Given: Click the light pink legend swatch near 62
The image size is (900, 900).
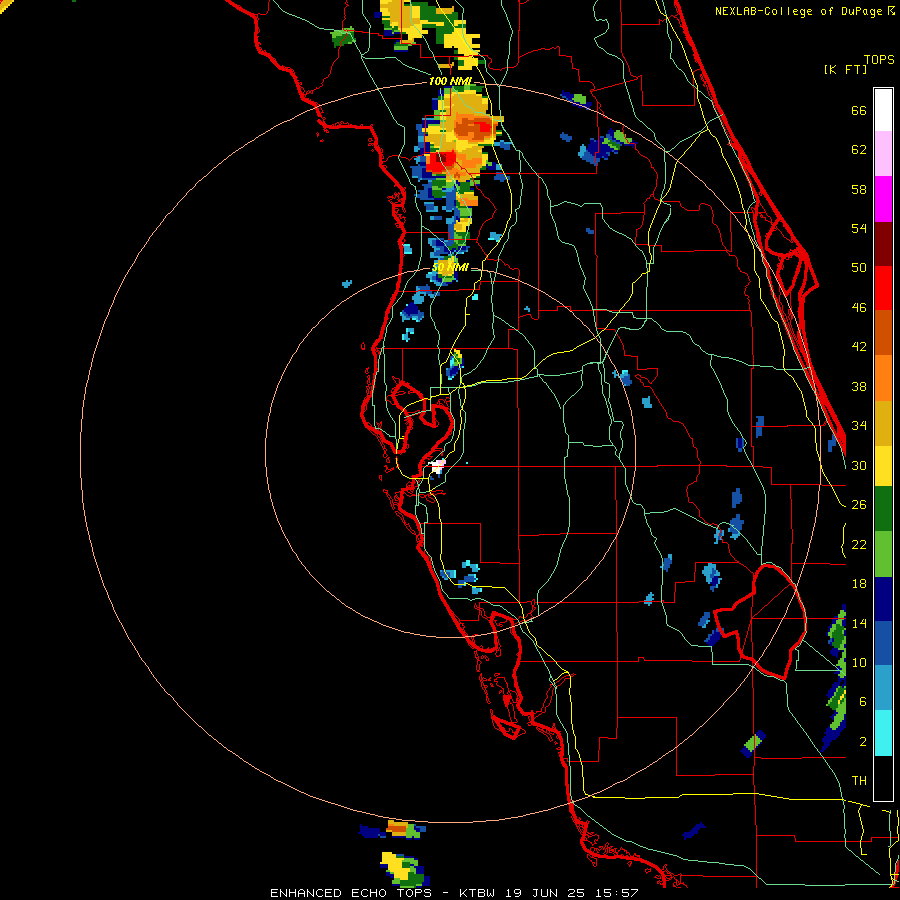Looking at the screenshot, I should (x=883, y=153).
